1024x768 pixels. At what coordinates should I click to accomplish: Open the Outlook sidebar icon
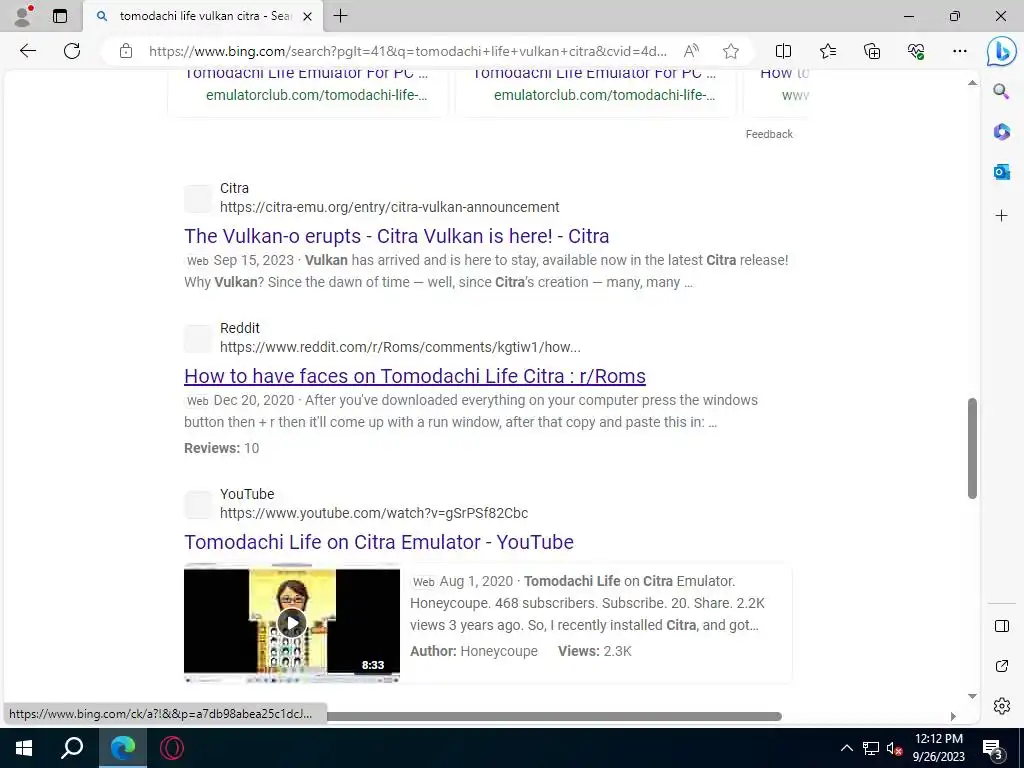pos(1001,172)
